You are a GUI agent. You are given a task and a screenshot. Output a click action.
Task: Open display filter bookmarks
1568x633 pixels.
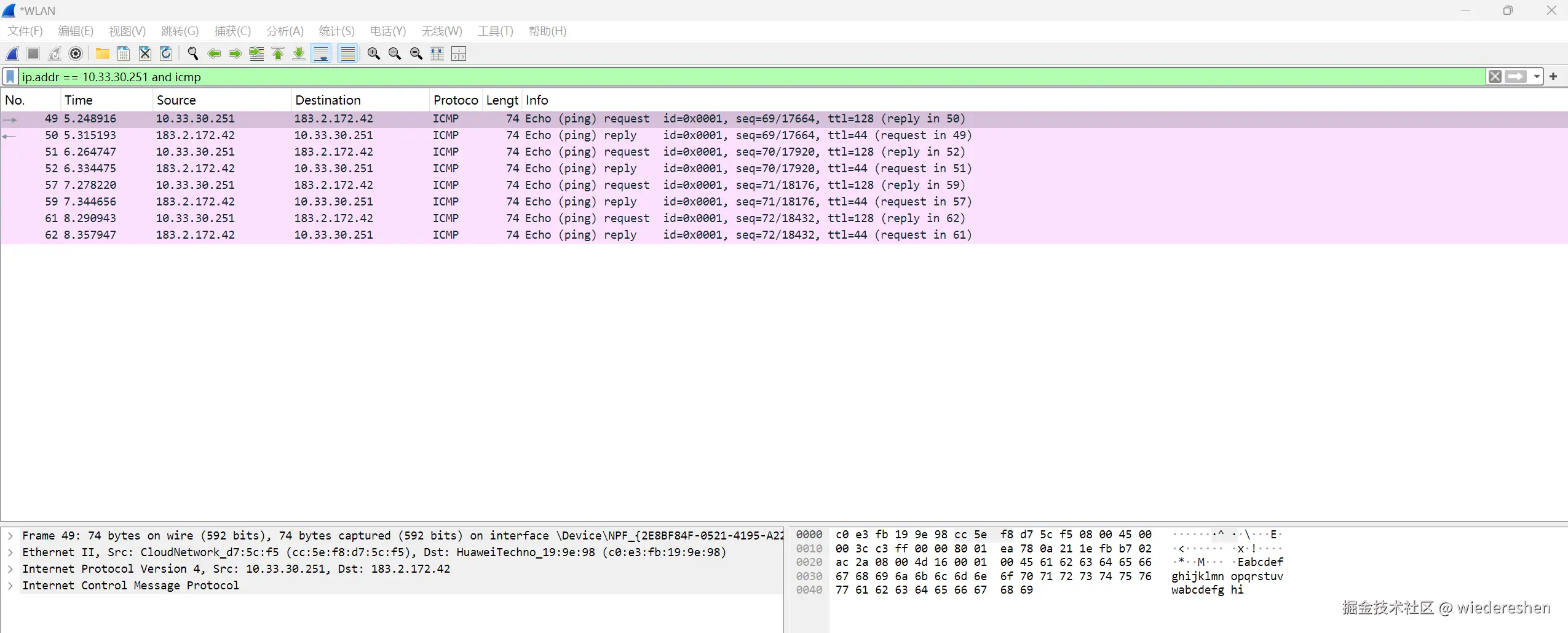(x=10, y=77)
